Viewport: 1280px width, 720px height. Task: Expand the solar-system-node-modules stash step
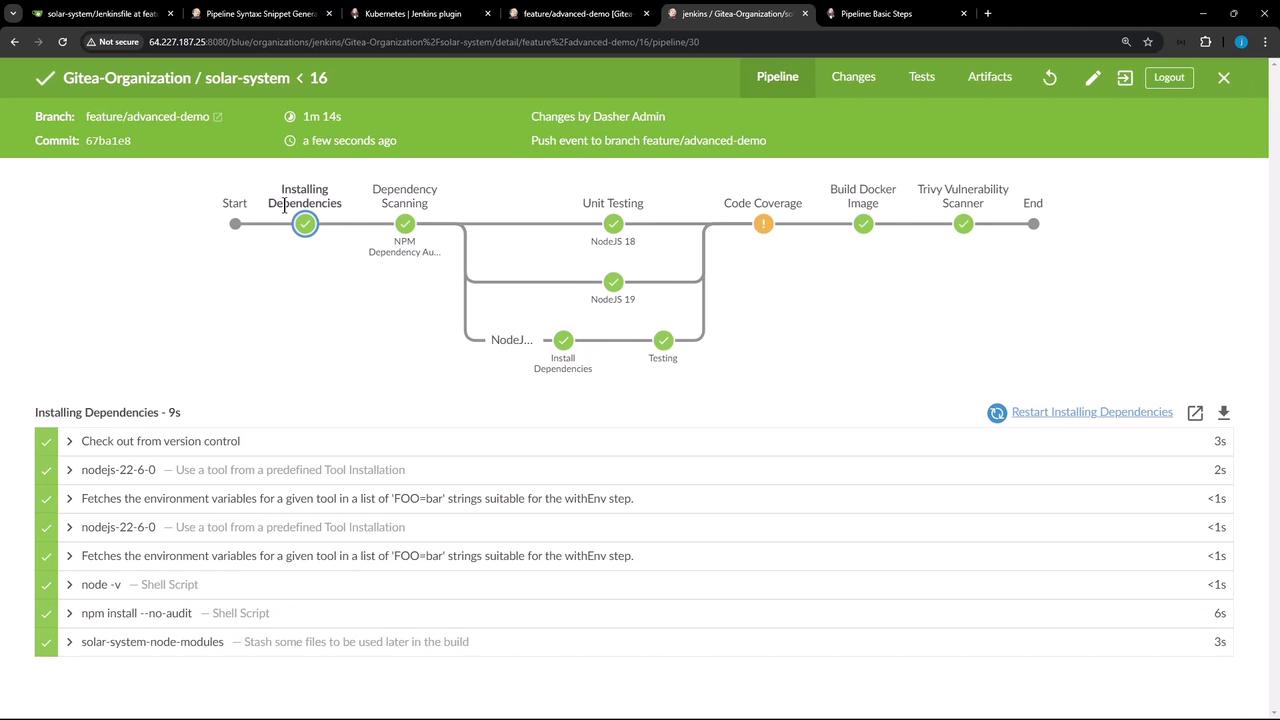[x=70, y=642]
